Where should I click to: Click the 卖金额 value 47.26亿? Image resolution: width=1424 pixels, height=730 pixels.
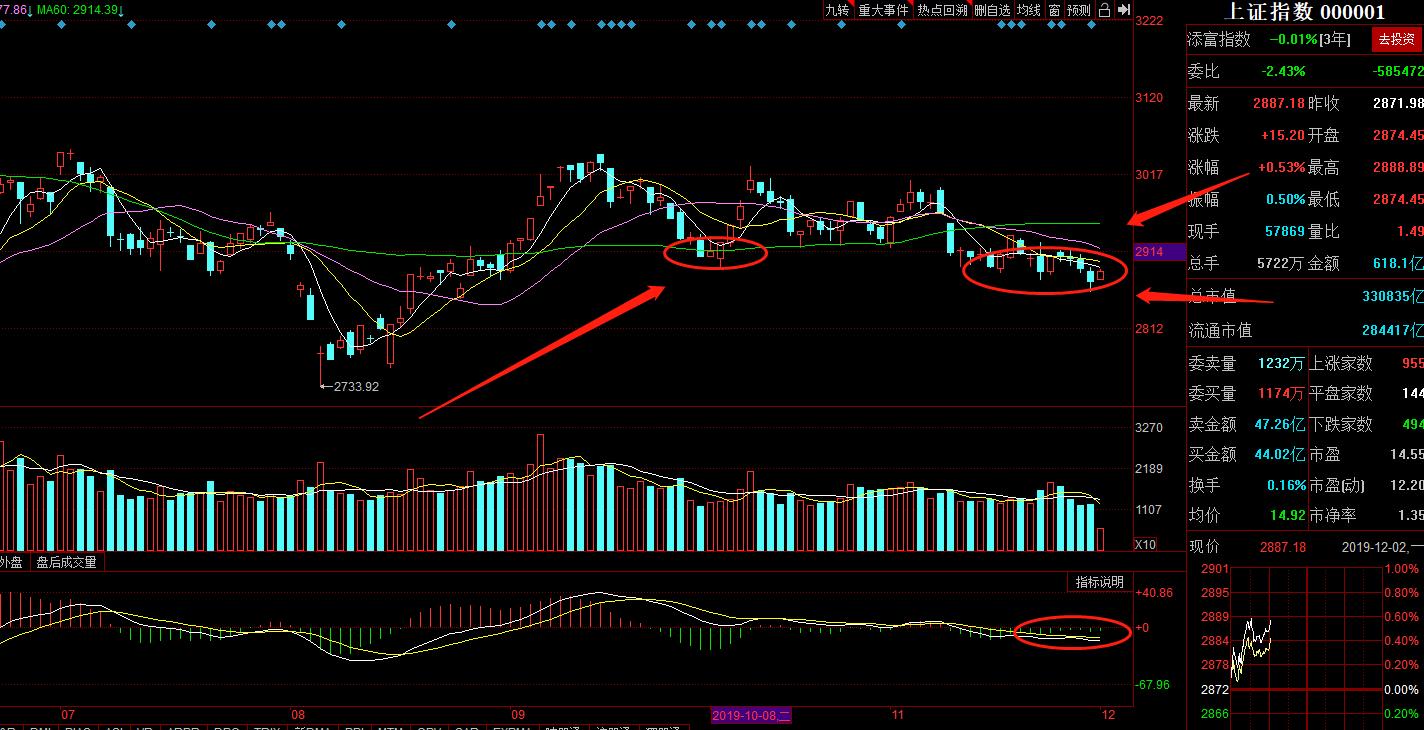(1280, 424)
